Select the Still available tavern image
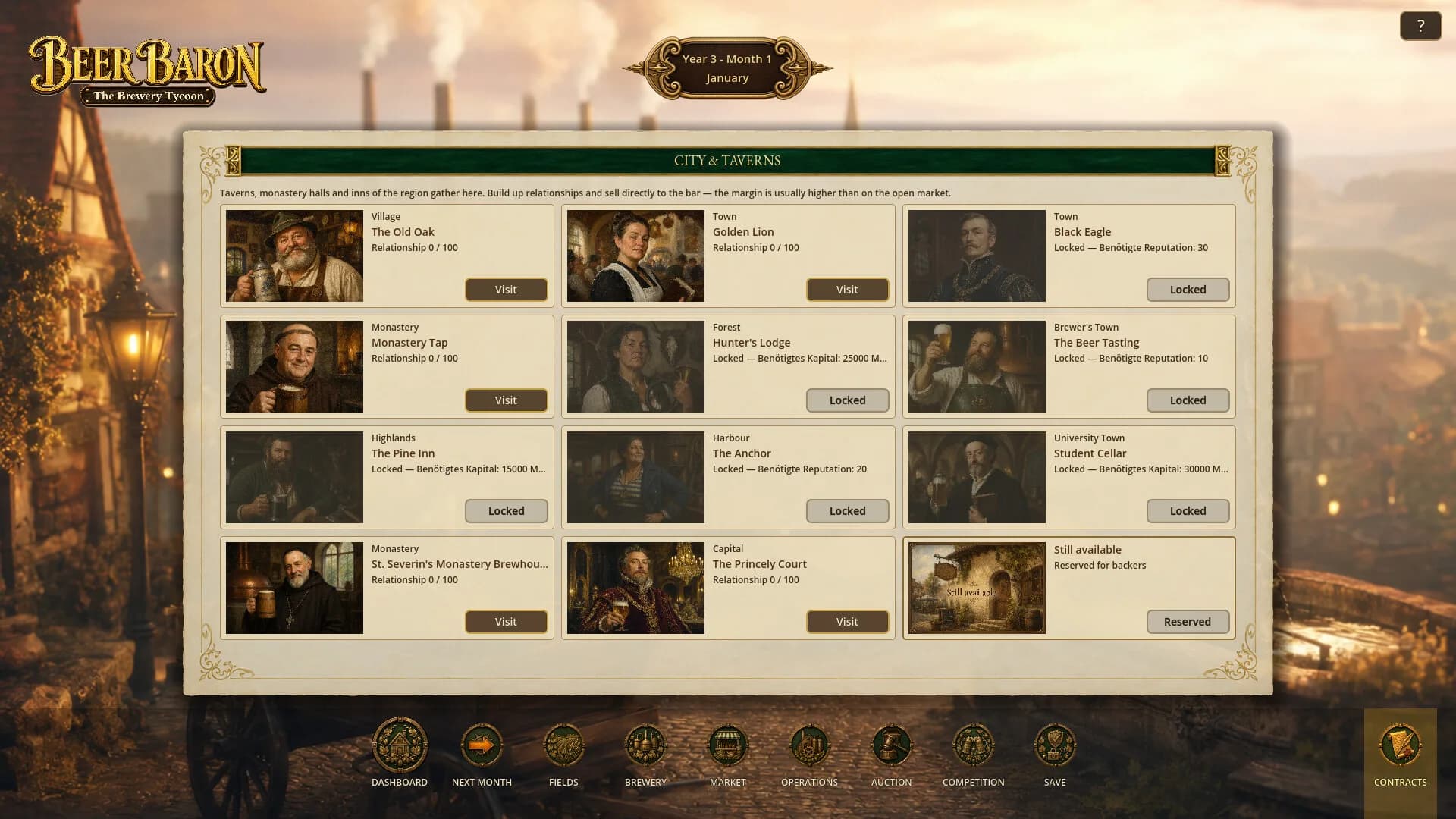Viewport: 1456px width, 819px height. (977, 588)
